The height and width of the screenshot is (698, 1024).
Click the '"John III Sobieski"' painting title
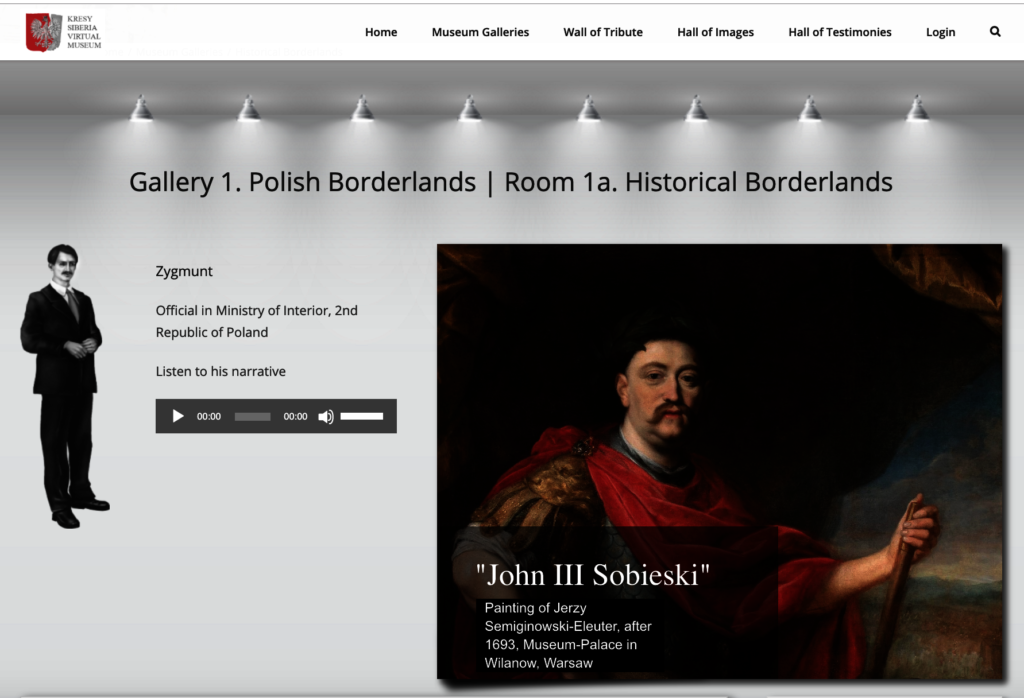click(592, 575)
